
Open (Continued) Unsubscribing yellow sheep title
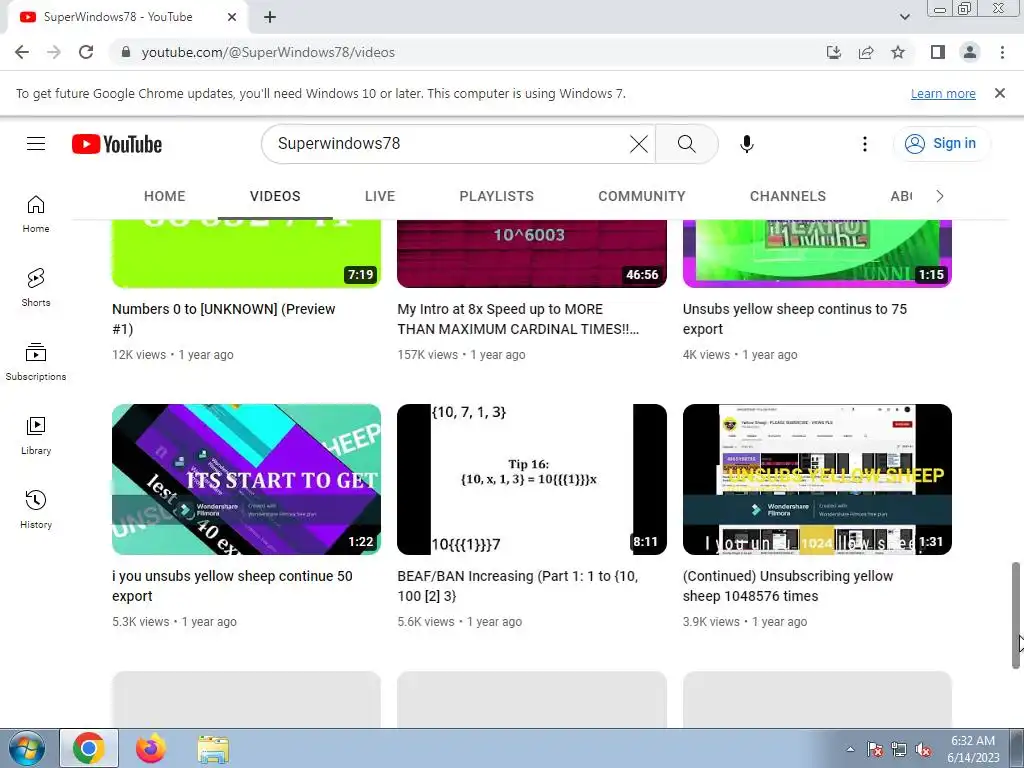click(788, 586)
